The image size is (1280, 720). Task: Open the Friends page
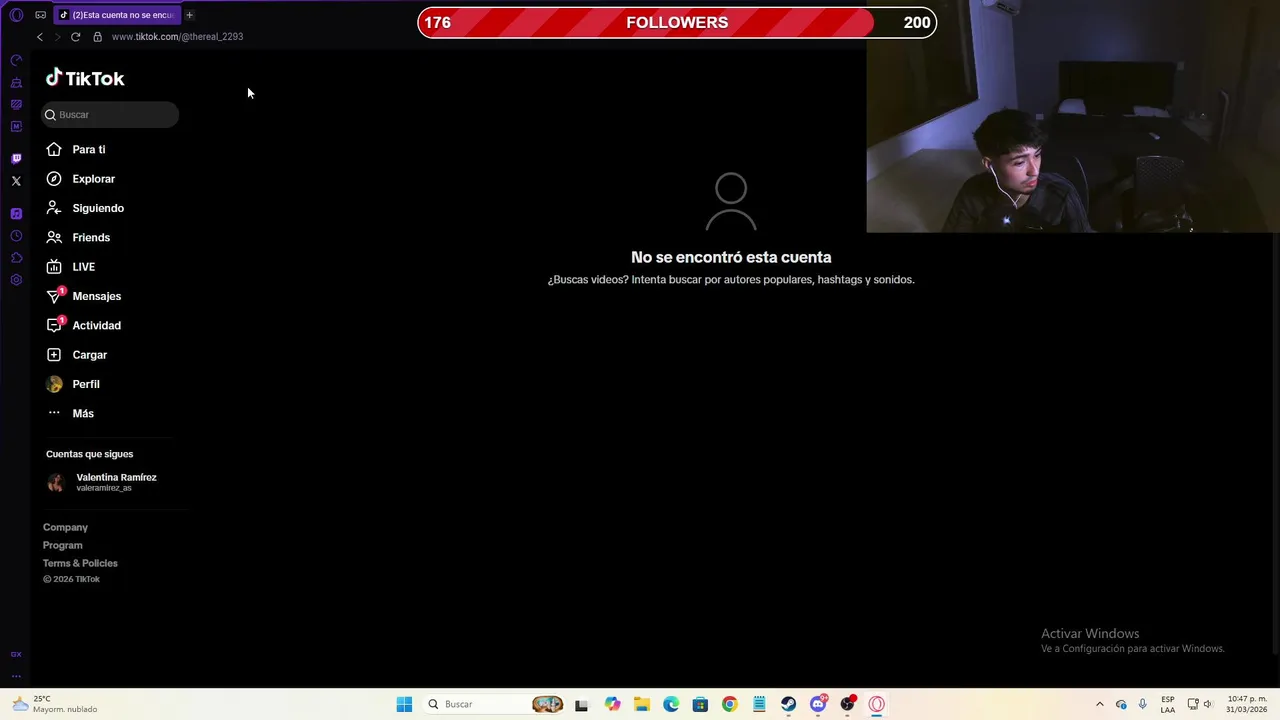click(x=78, y=238)
